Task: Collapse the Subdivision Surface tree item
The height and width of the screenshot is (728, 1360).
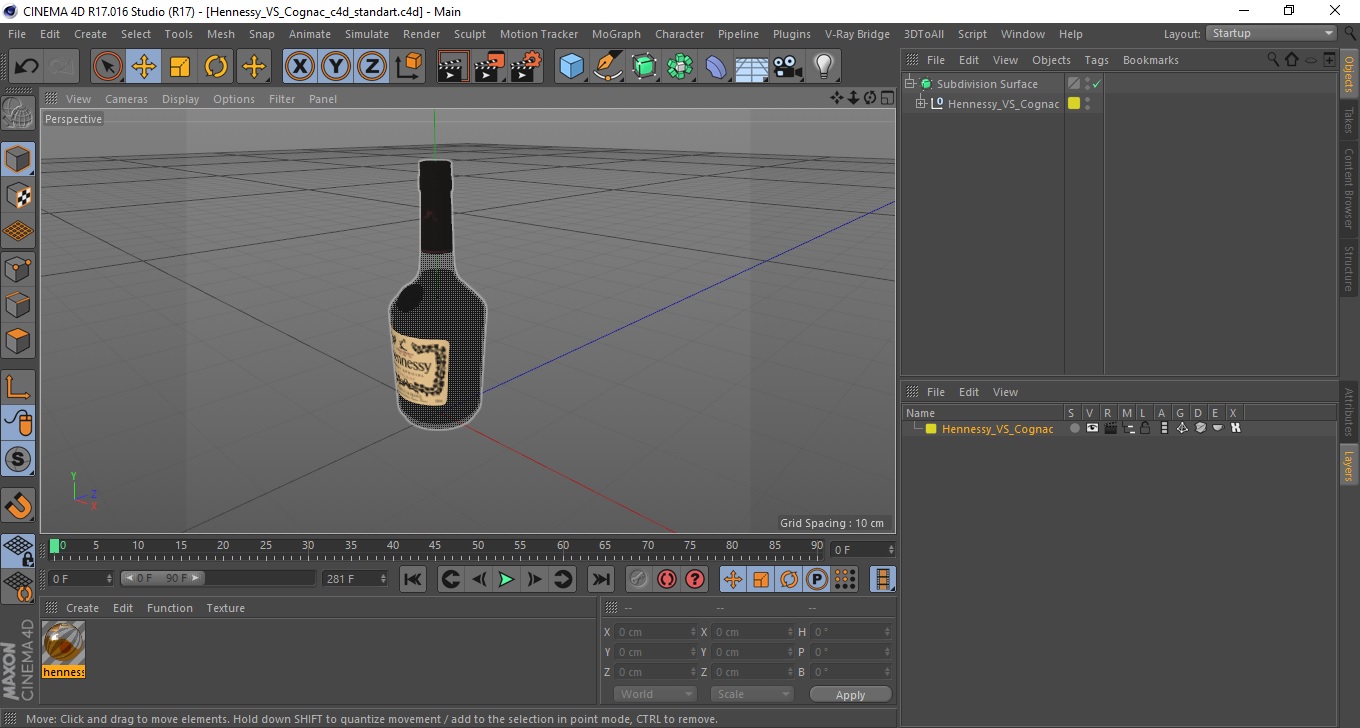Action: [910, 84]
